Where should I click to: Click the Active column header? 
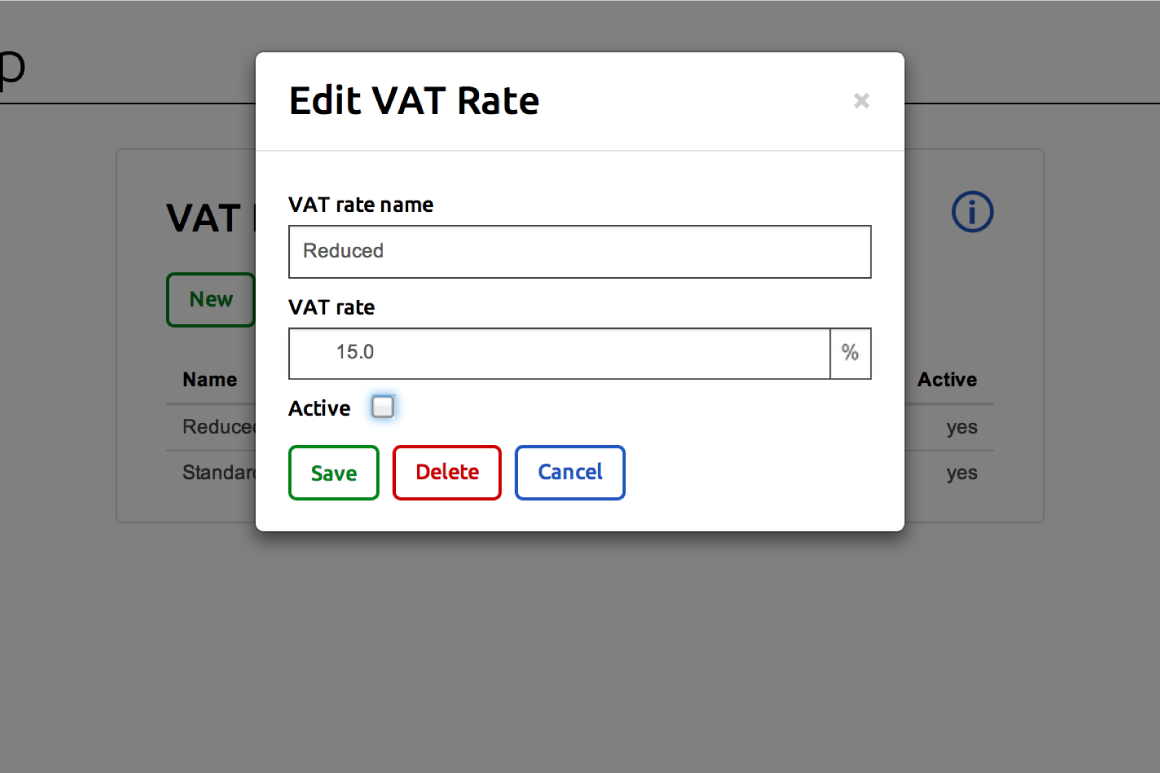946,380
